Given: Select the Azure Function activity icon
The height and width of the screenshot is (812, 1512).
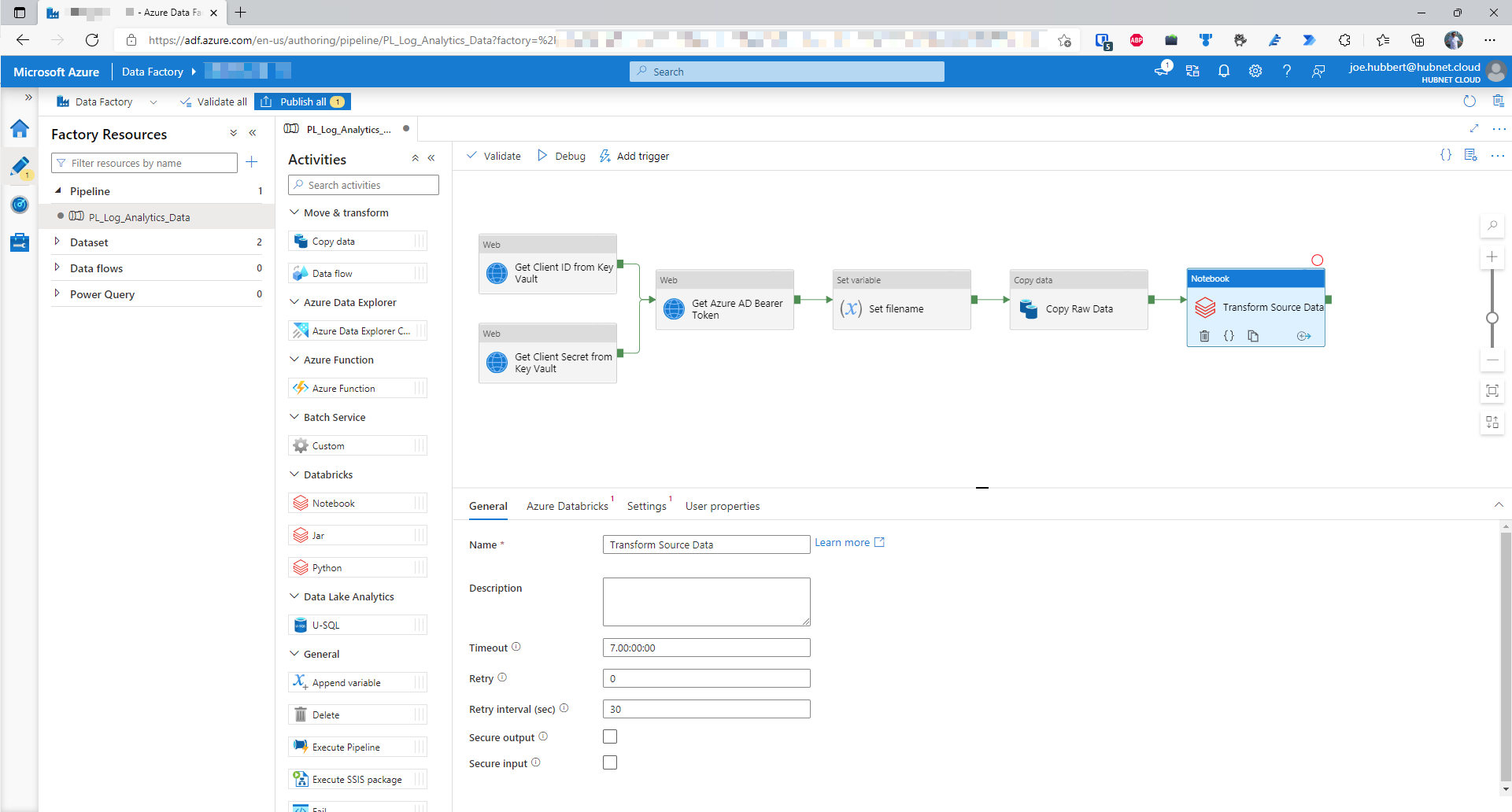Looking at the screenshot, I should point(300,387).
